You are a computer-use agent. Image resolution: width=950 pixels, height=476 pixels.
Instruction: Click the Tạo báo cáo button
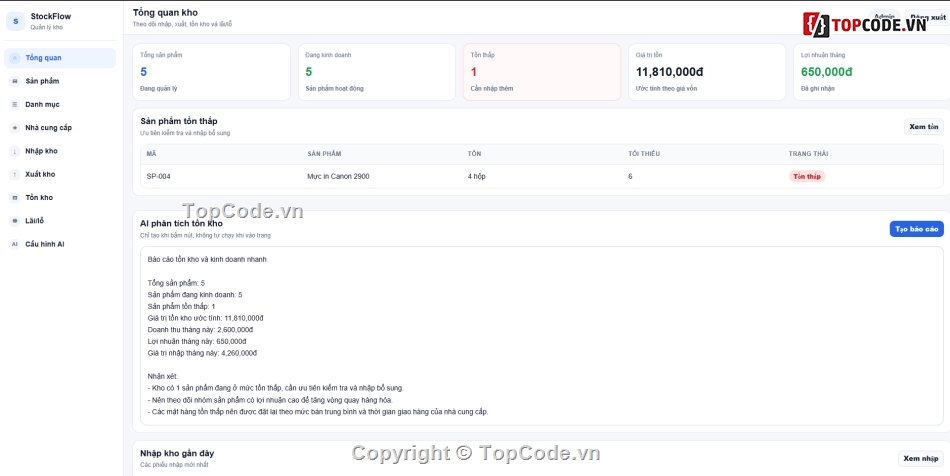916,229
